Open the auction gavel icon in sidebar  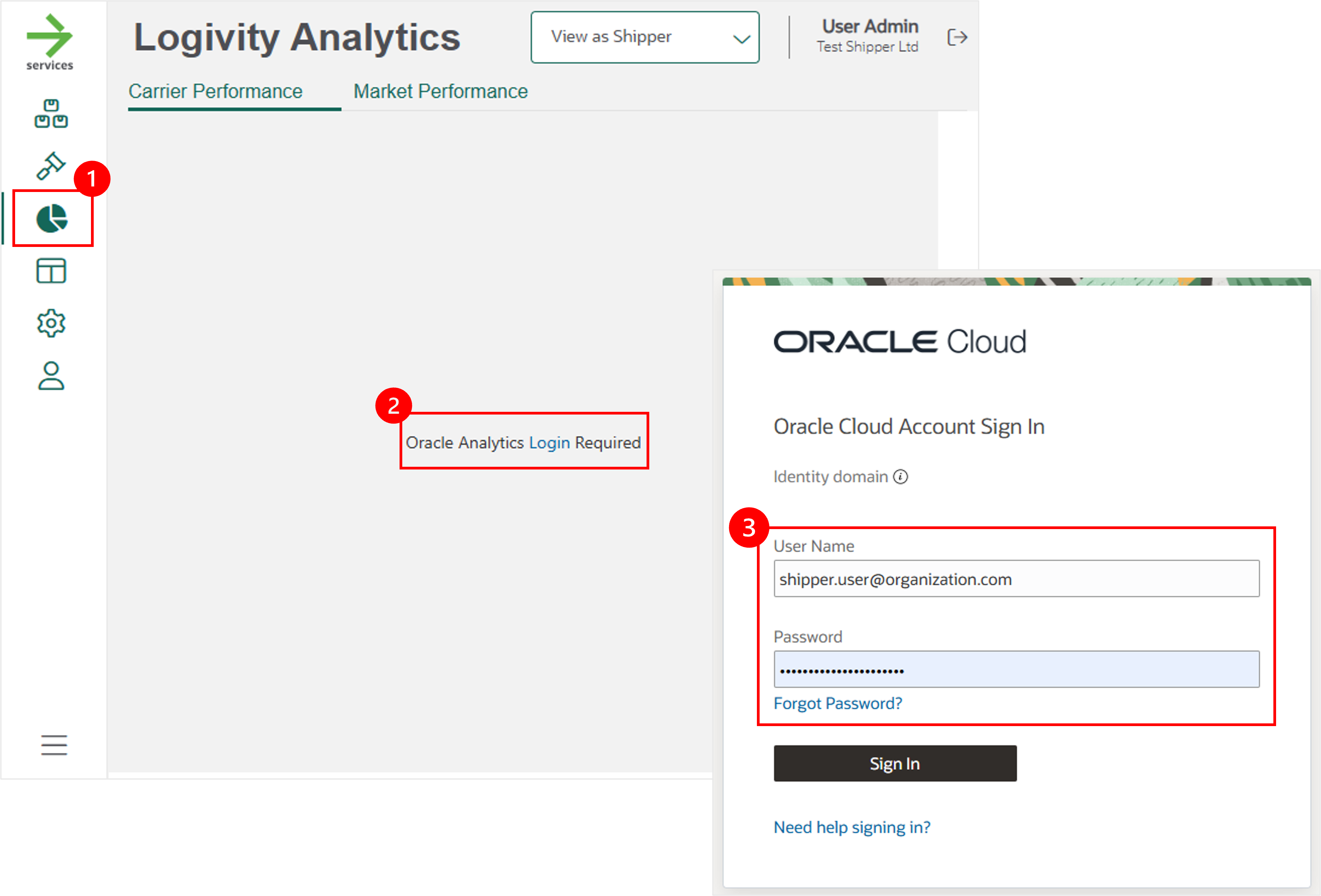pyautogui.click(x=51, y=166)
